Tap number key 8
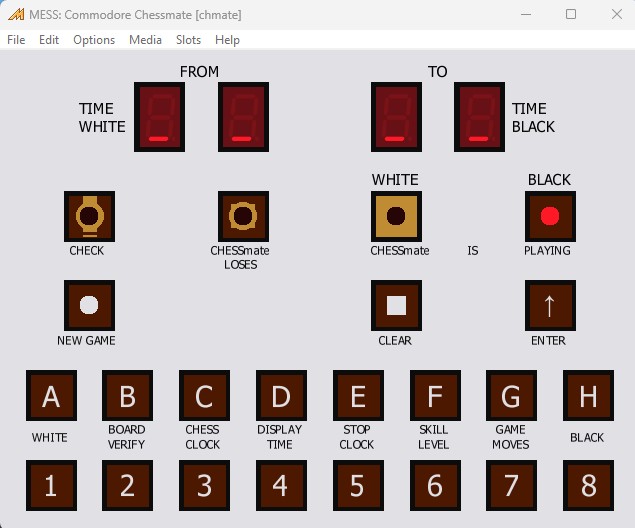Image resolution: width=635 pixels, height=528 pixels. pyautogui.click(x=588, y=485)
